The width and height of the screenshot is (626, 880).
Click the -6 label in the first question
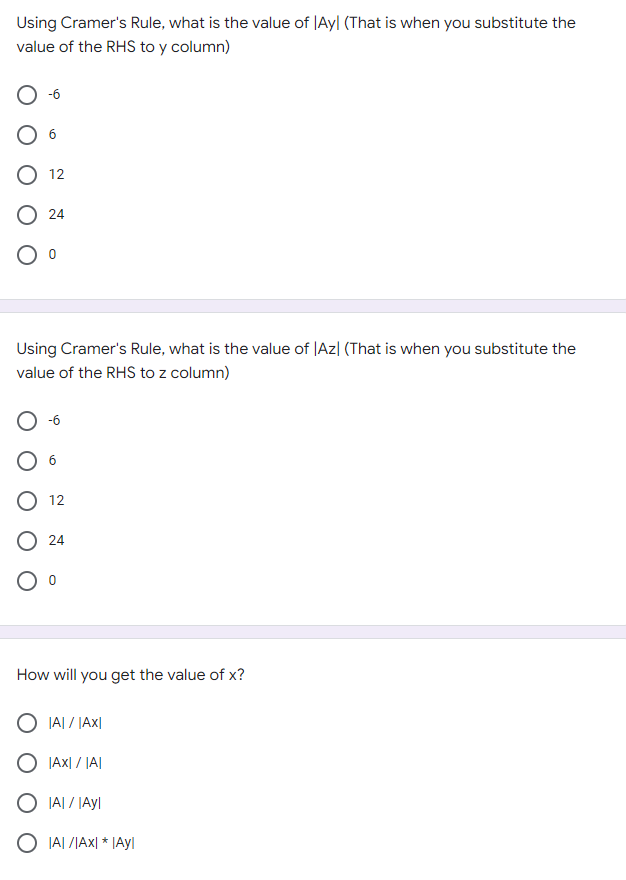point(53,94)
